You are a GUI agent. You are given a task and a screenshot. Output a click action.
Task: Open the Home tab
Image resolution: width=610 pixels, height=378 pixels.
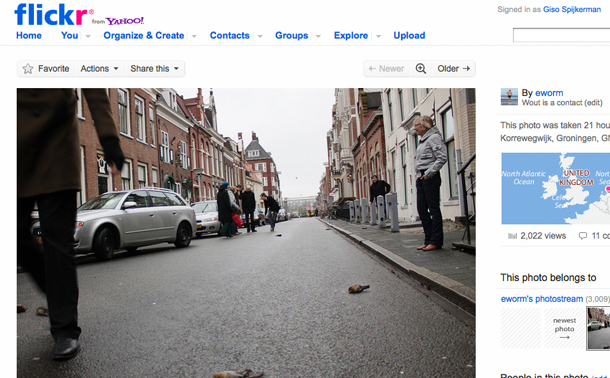coord(29,35)
